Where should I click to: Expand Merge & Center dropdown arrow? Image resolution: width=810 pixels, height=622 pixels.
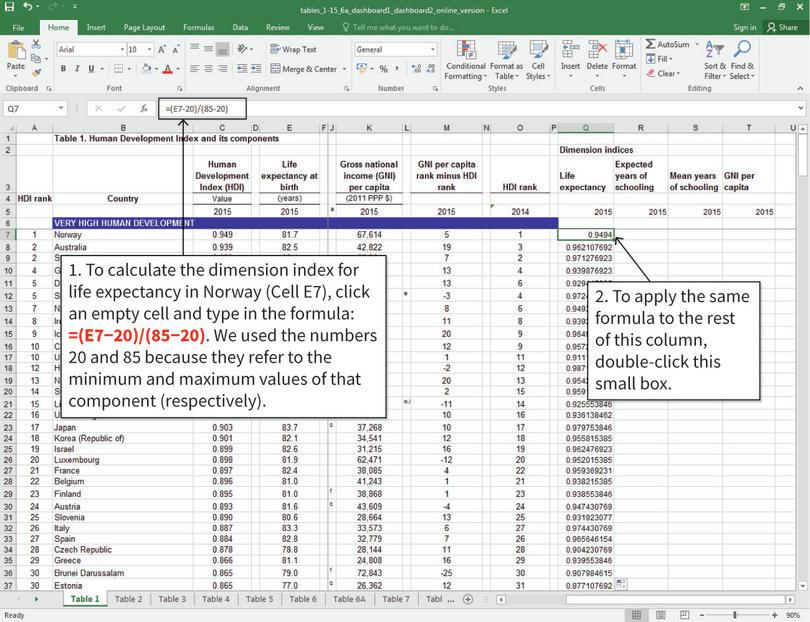pos(344,69)
